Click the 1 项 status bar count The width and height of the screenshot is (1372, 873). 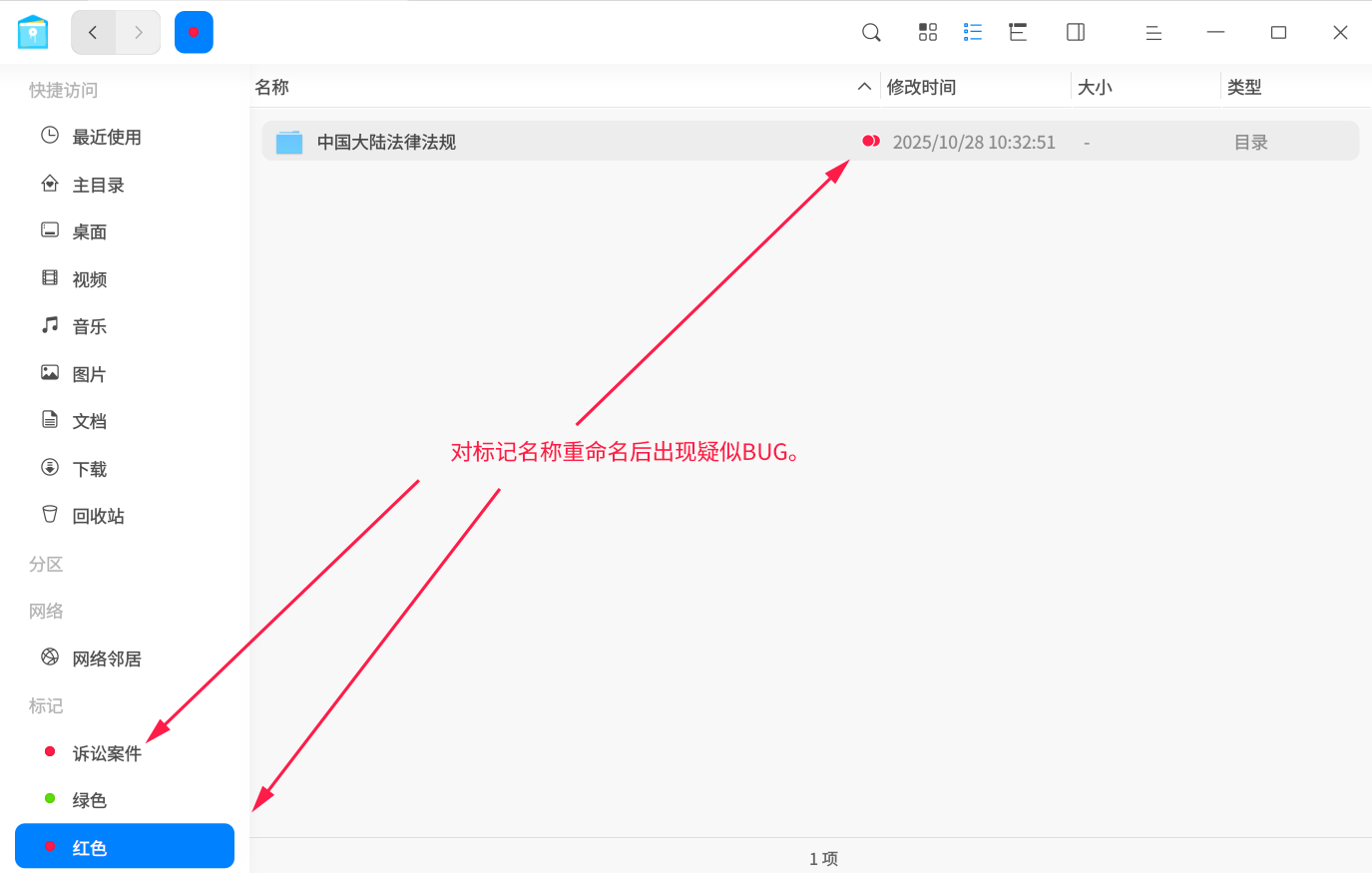(x=823, y=858)
